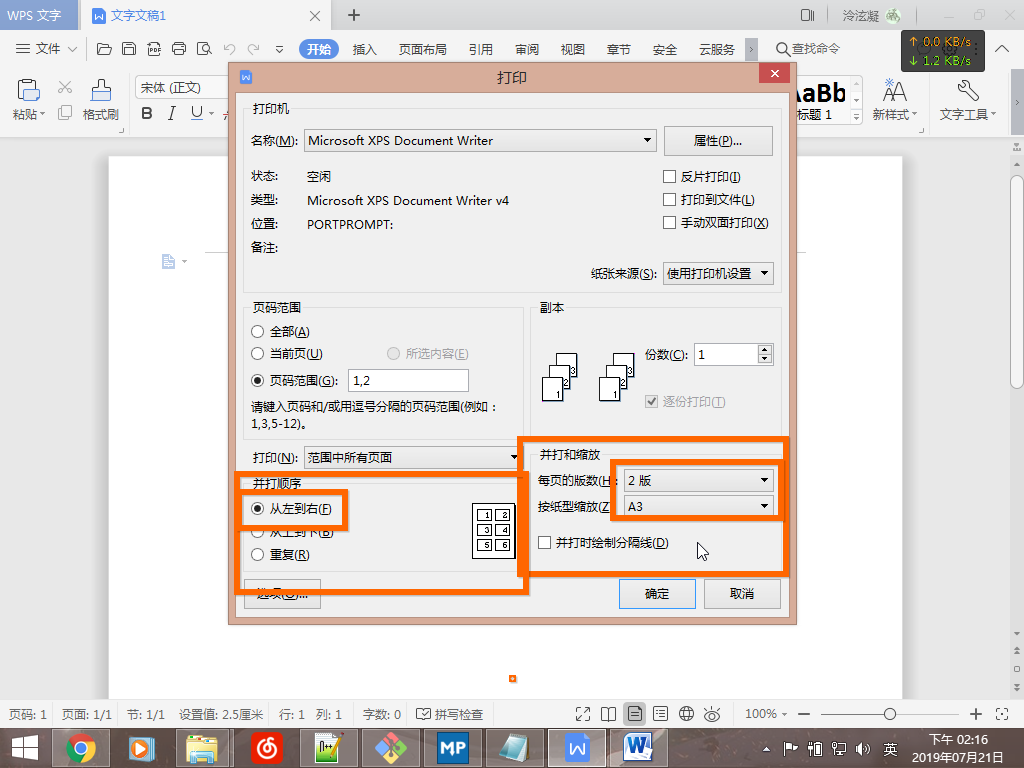Select Page range (页码范围) radio button
The width and height of the screenshot is (1024, 768).
(x=257, y=380)
